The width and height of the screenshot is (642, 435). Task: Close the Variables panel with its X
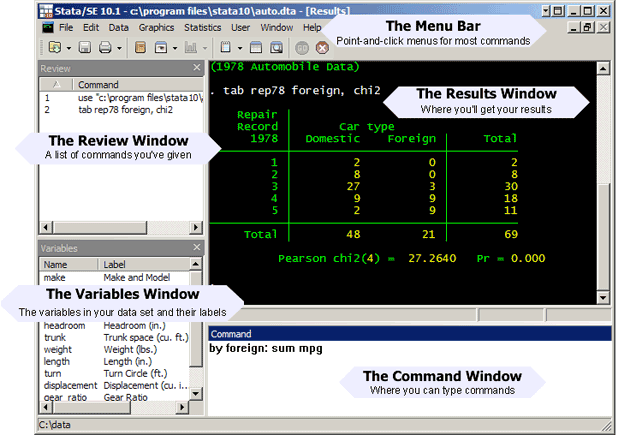197,247
